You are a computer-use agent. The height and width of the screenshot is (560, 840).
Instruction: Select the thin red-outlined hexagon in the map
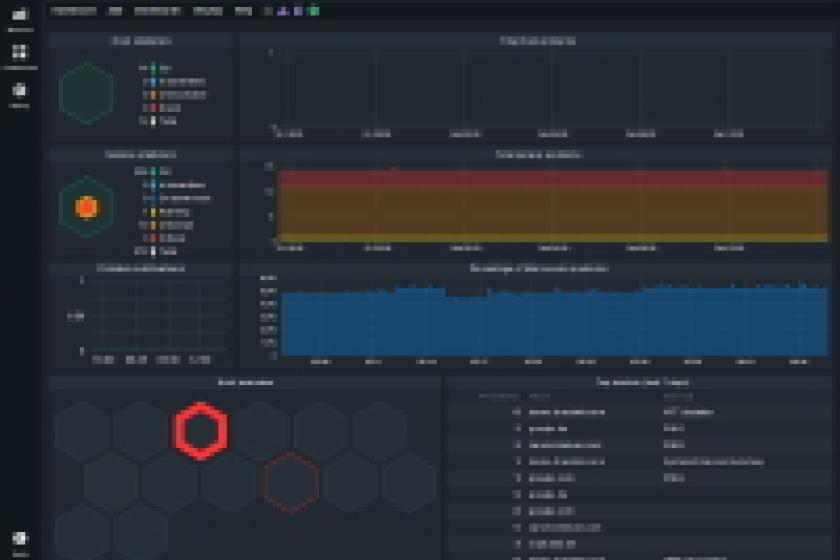click(x=291, y=483)
